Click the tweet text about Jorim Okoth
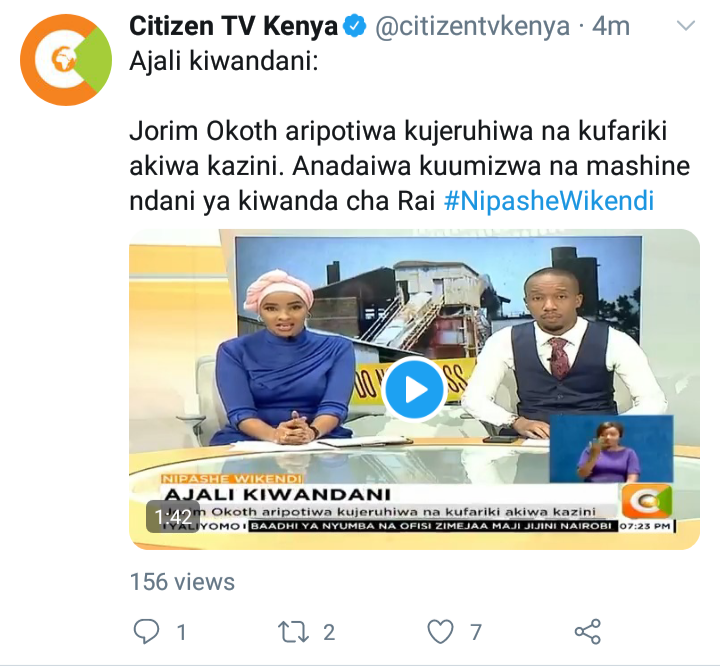Image resolution: width=720 pixels, height=666 pixels. pos(410,166)
